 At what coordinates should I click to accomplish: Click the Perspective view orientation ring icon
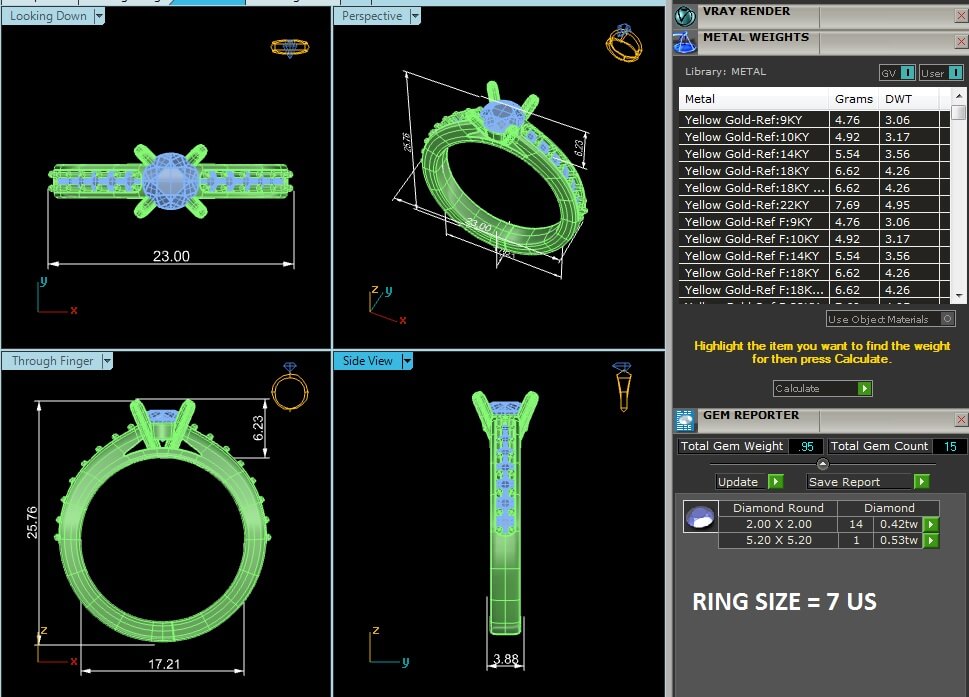622,44
